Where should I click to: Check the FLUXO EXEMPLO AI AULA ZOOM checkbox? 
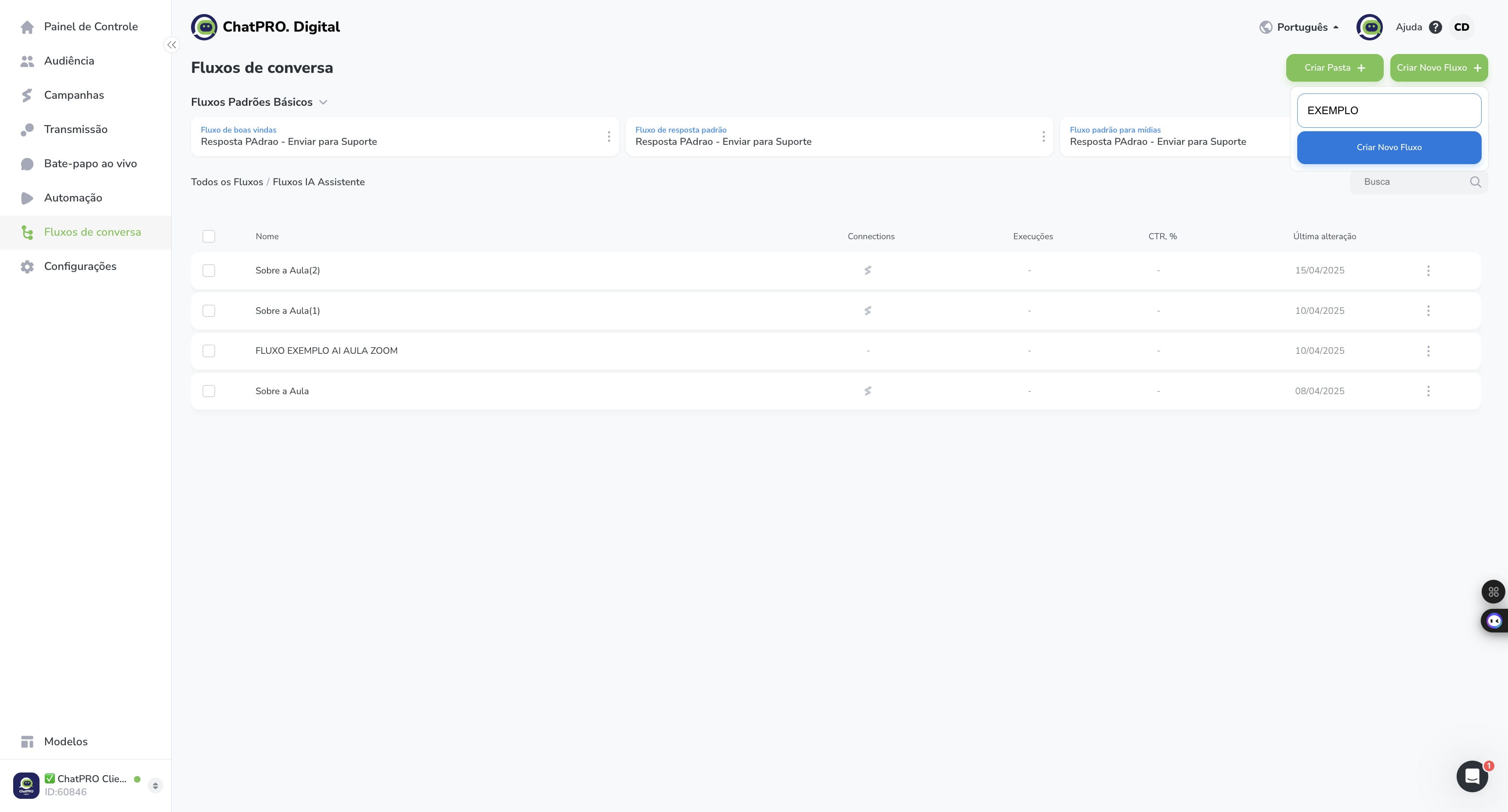point(209,351)
